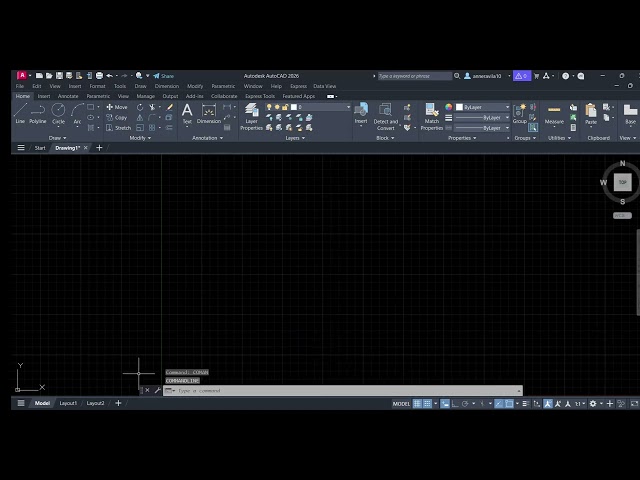This screenshot has width=640, height=480.
Task: Expand the Block panel
Action: 385,138
